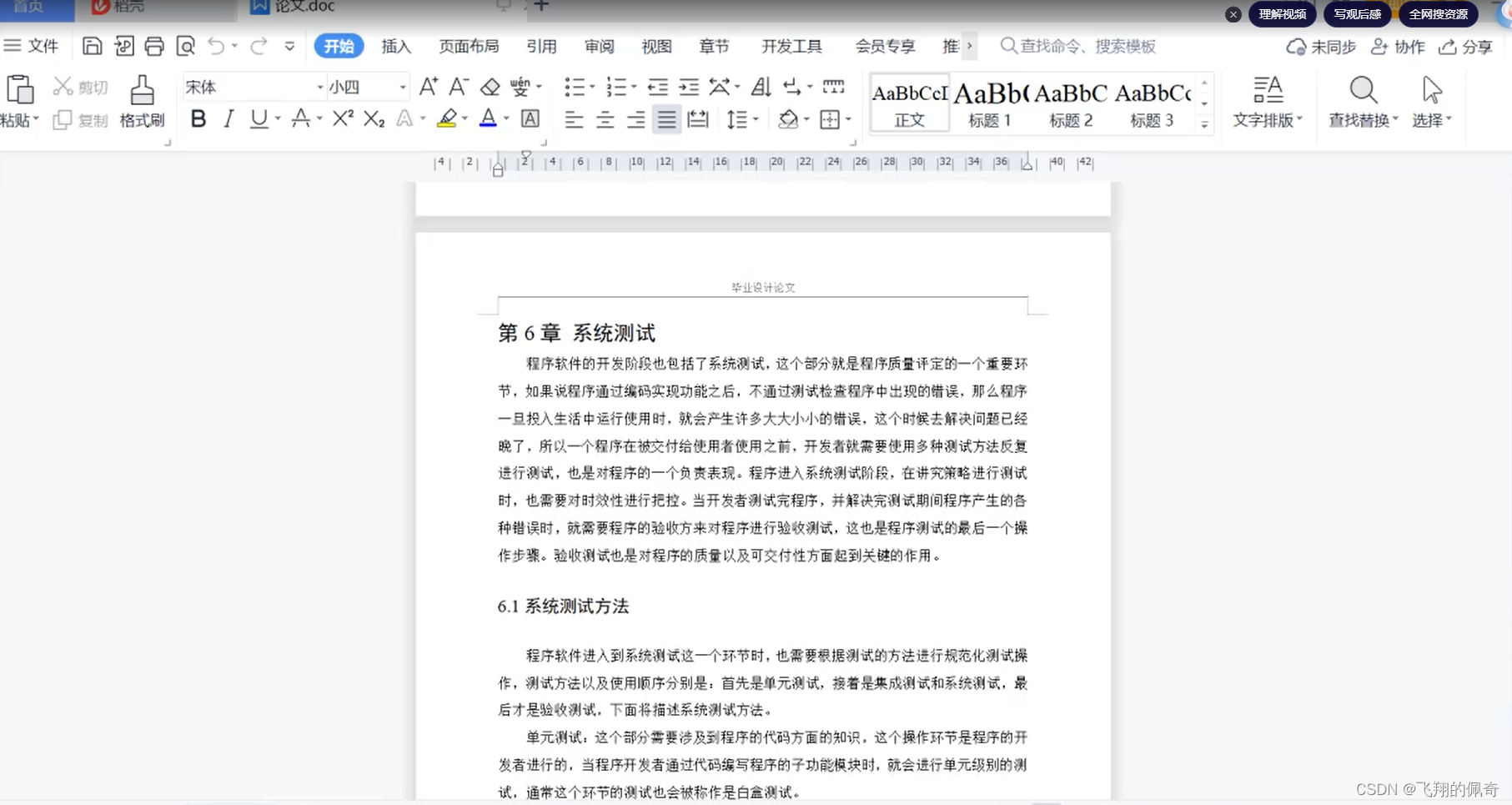Screen dimensions: 1512x805
Task: Click the bulleted list icon
Action: (x=574, y=87)
